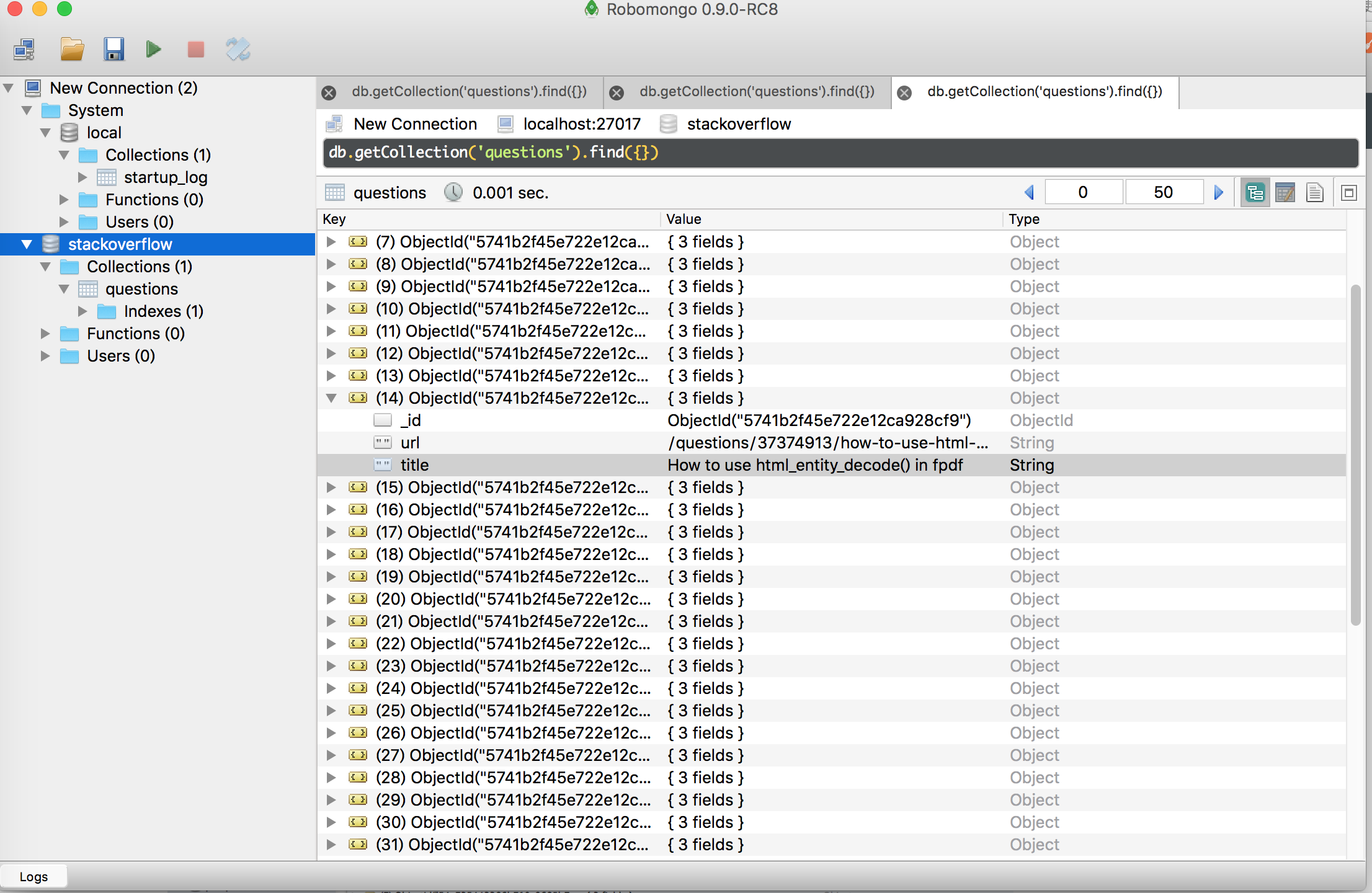1372x893 pixels.
Task: Collapse local Collections (1) folder
Action: [64, 155]
